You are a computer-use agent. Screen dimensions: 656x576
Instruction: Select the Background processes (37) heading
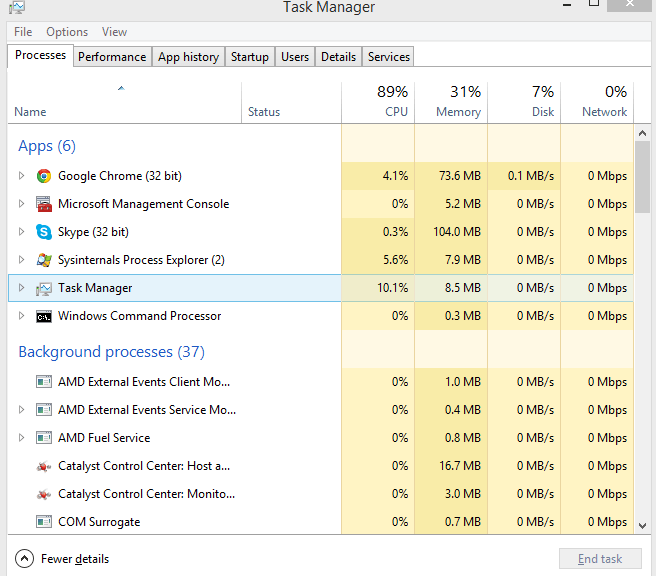pyautogui.click(x=112, y=352)
